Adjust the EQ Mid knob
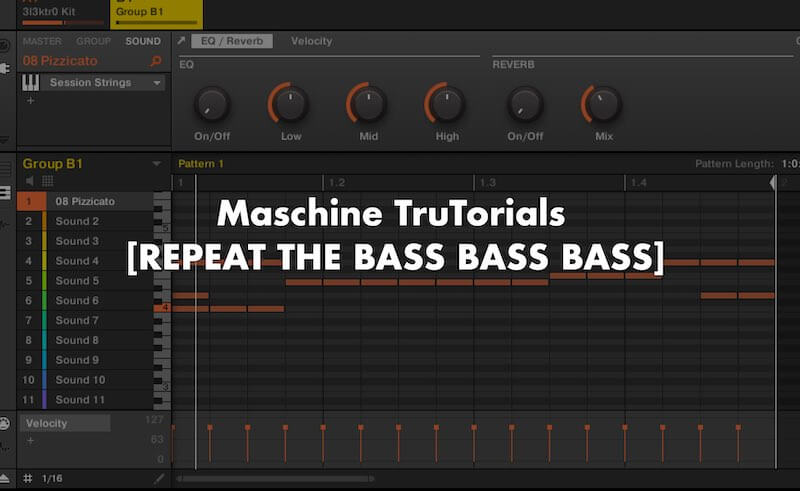The height and width of the screenshot is (491, 800). point(367,103)
